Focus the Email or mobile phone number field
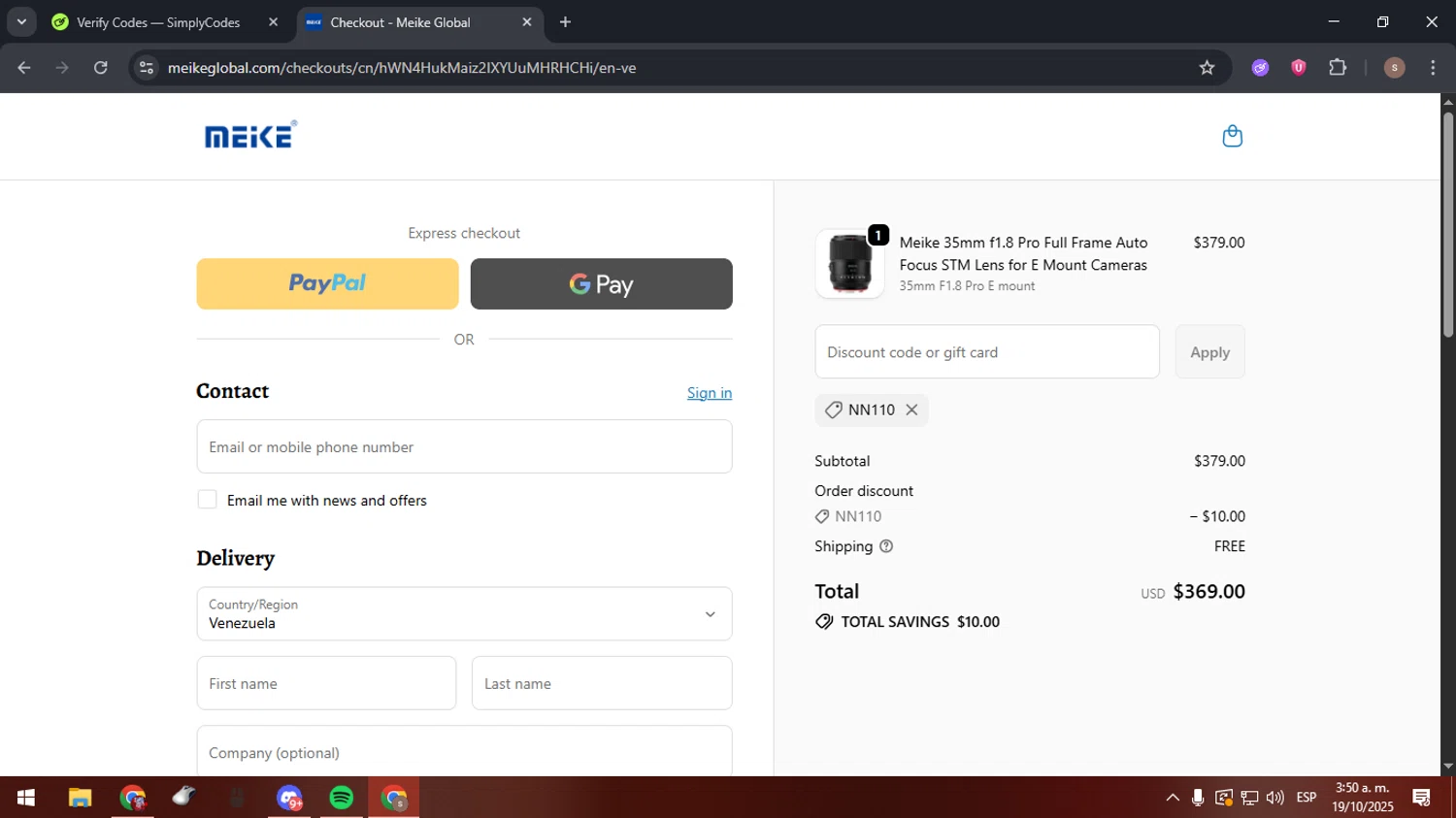Image resolution: width=1456 pixels, height=818 pixels. pos(464,446)
